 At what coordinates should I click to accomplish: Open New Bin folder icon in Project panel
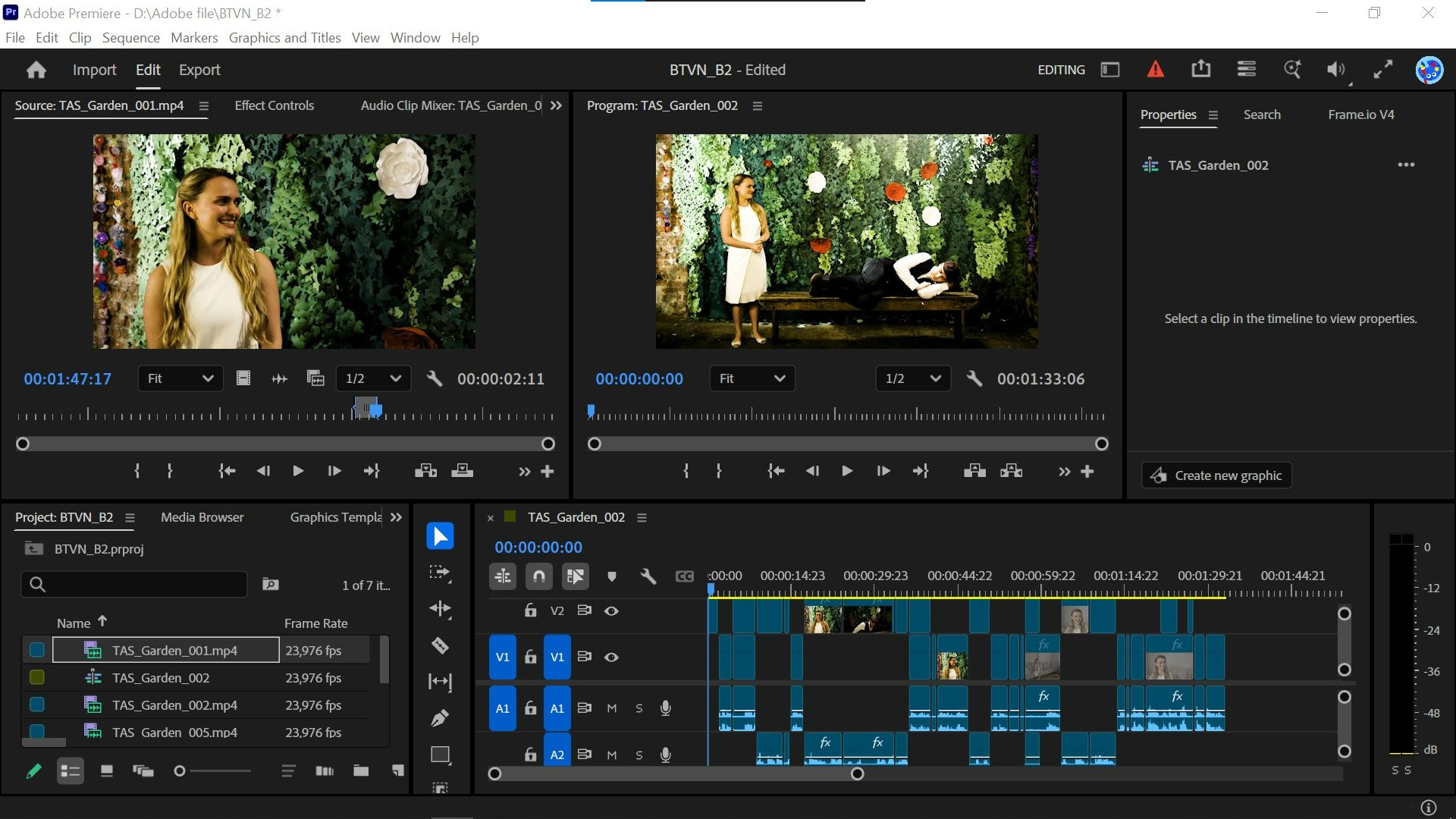pos(361,771)
